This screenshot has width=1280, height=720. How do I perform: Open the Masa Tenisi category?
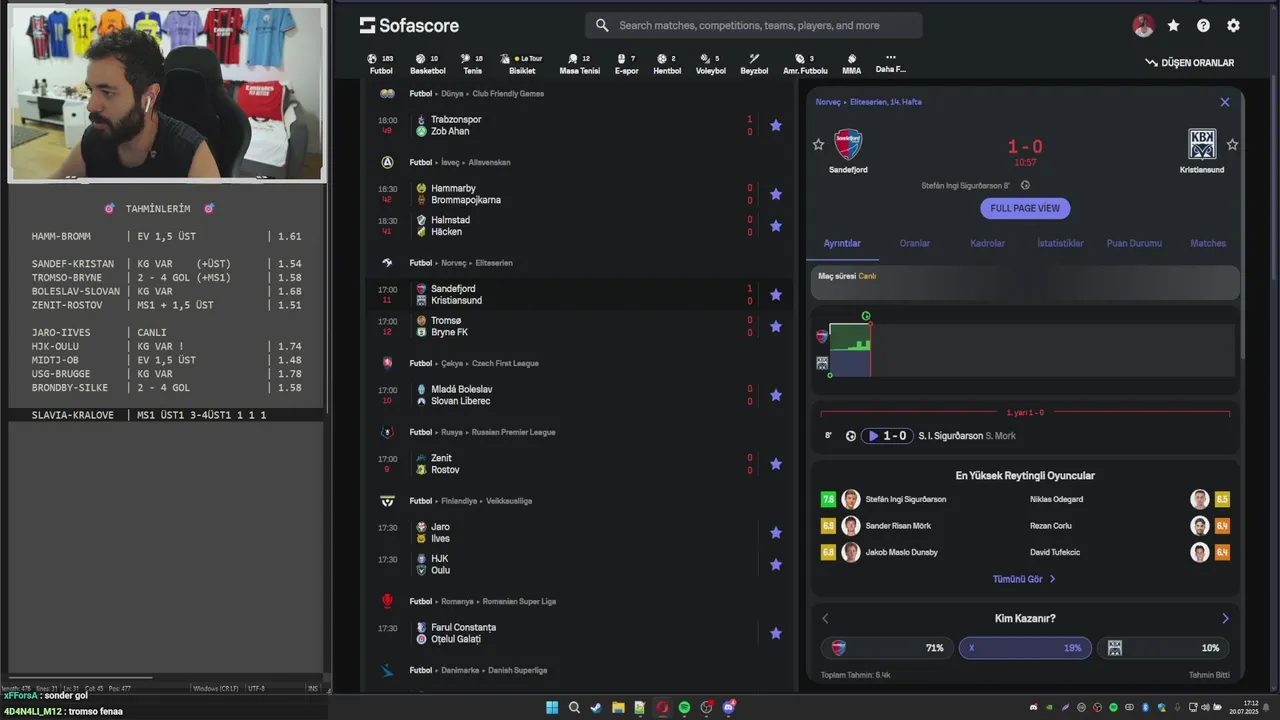579,64
